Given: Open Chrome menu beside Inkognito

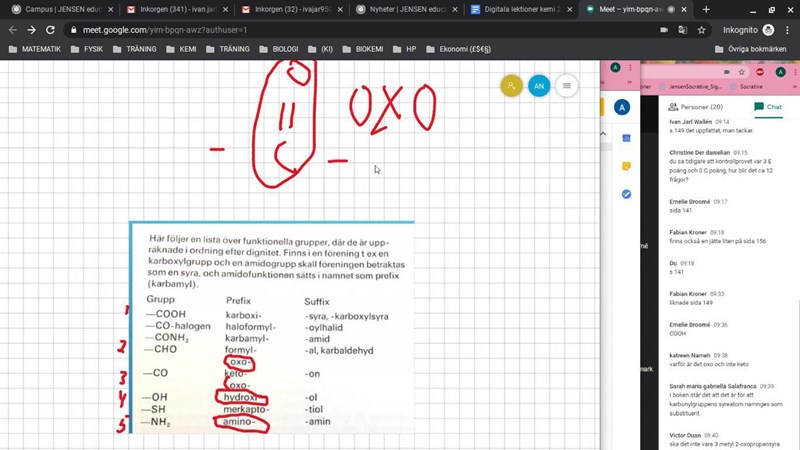Looking at the screenshot, I should click(786, 30).
